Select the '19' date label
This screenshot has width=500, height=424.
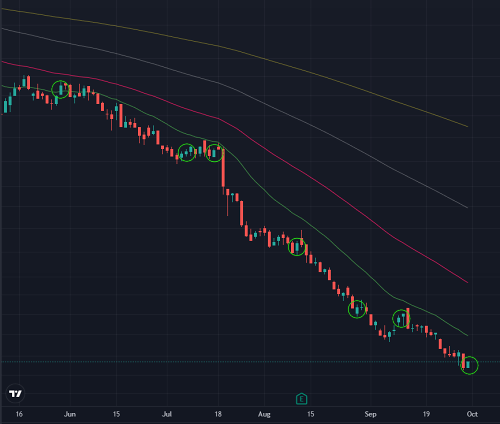click(426, 414)
